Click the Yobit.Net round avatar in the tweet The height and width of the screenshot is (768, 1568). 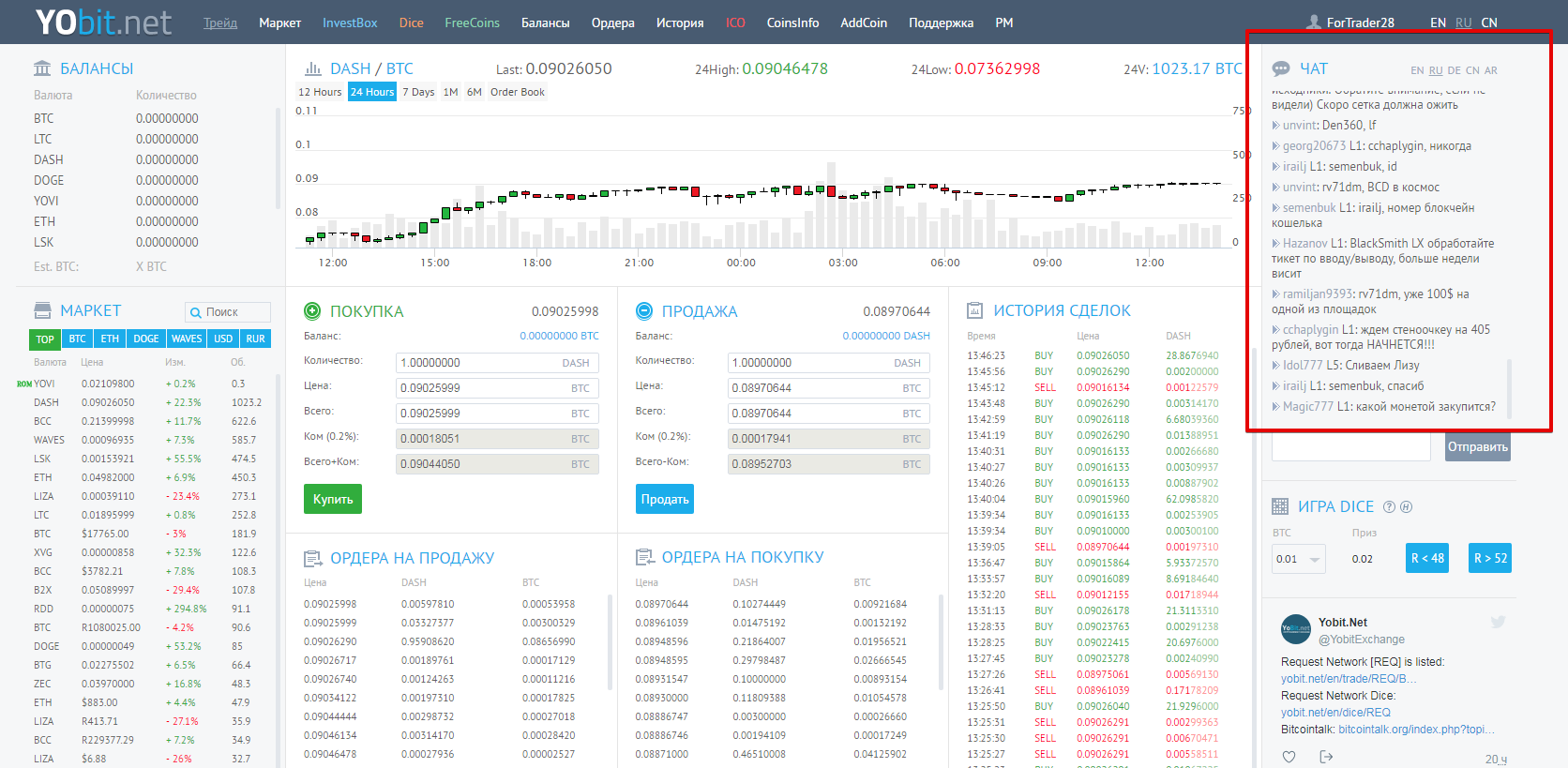tap(1296, 629)
